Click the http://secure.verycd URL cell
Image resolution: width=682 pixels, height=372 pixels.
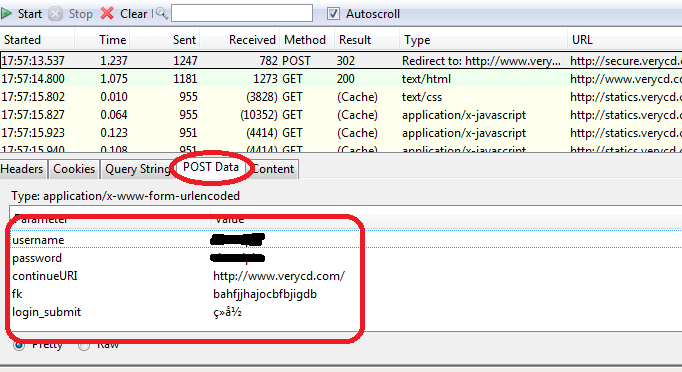pos(626,61)
